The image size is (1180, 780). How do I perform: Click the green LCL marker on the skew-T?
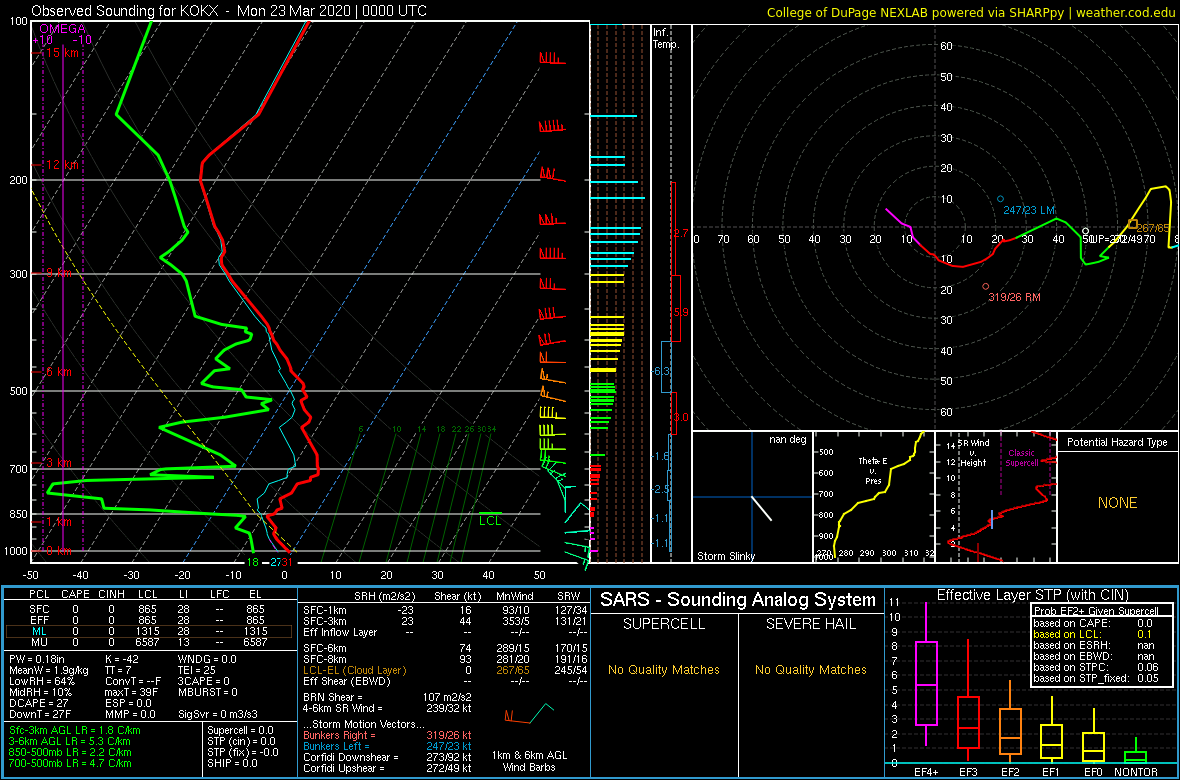coord(490,518)
